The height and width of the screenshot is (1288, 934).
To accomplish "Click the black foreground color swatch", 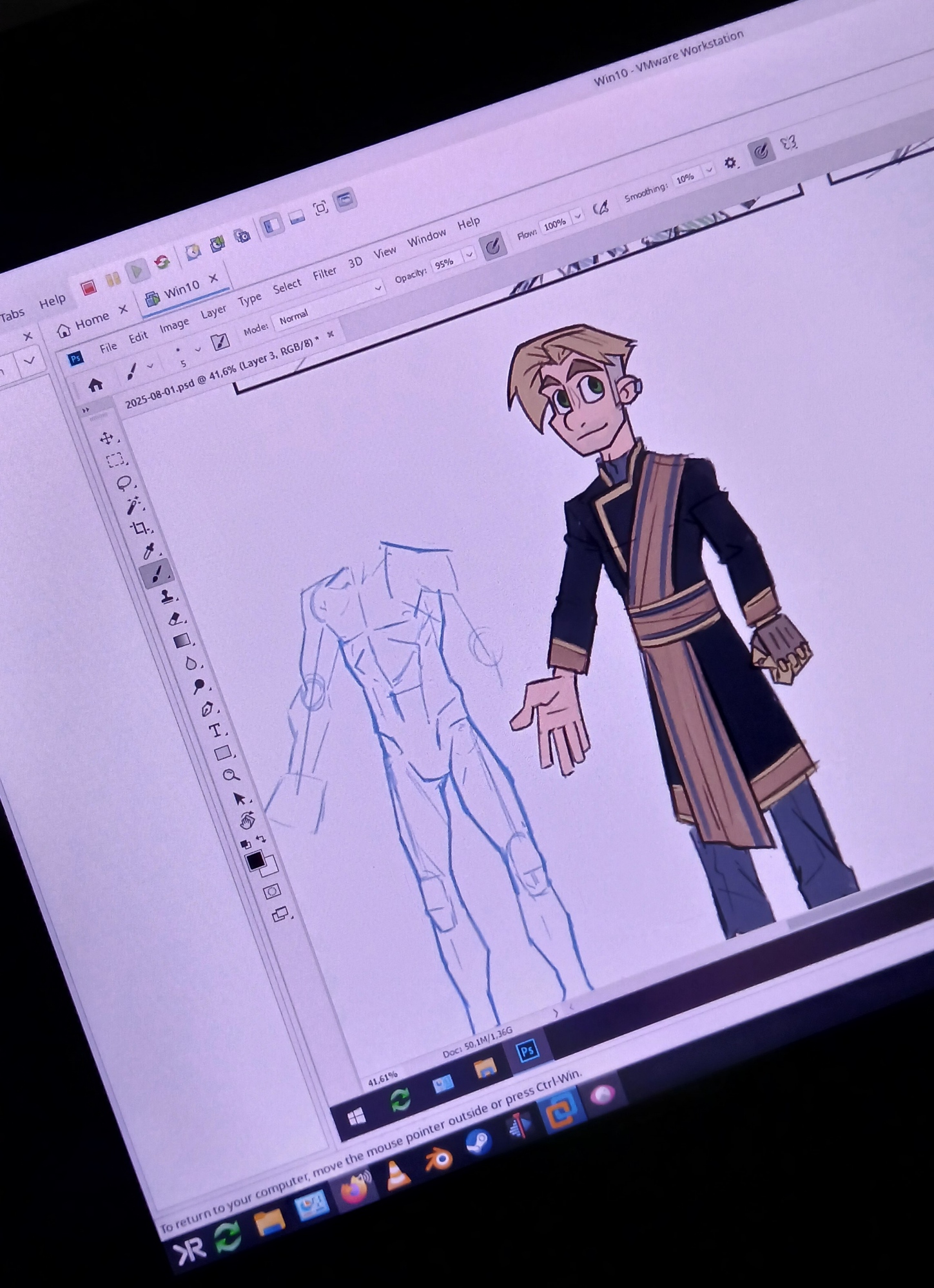I will (x=255, y=860).
